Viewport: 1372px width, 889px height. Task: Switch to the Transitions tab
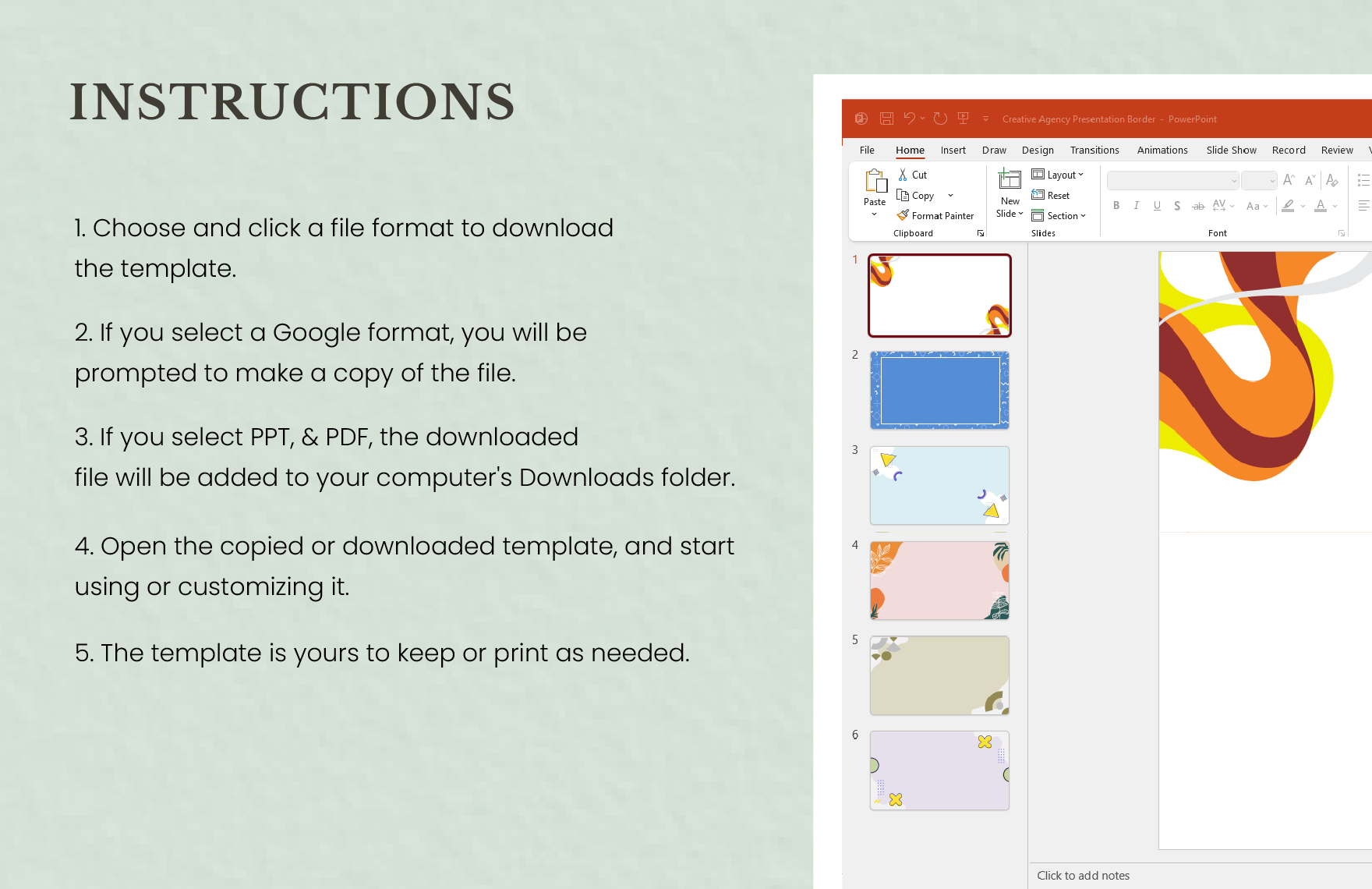click(1094, 151)
